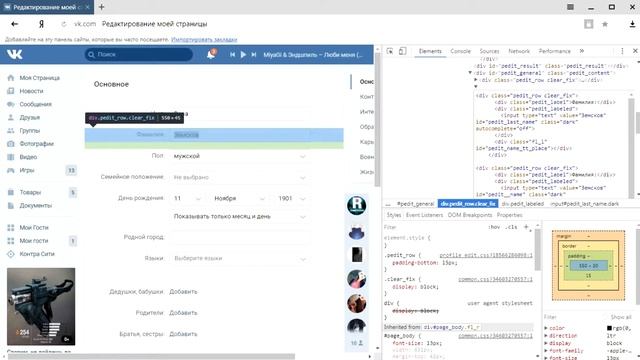The image size is (640, 360).
Task: Switch to the Elements DevTools tab
Action: click(x=430, y=51)
